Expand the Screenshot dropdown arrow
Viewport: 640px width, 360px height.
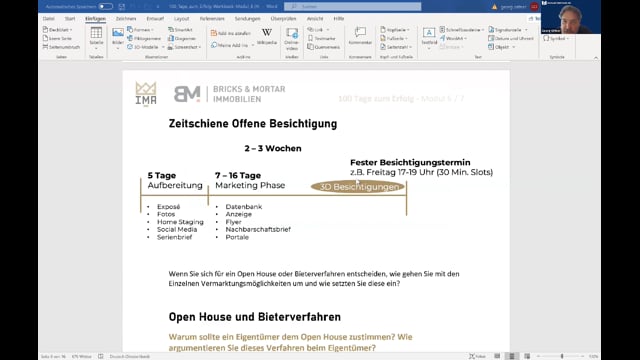click(x=200, y=47)
